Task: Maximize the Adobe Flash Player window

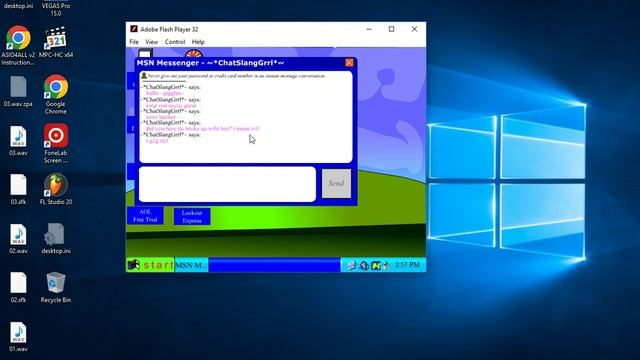Action: [x=391, y=29]
